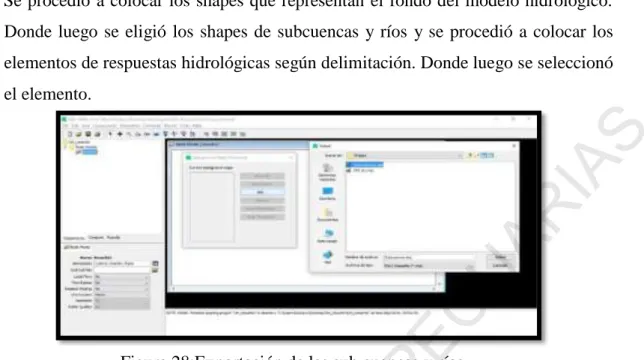Click Move Down button in Background Maps dialog
The width and height of the screenshot is (644, 360).
click(x=262, y=184)
